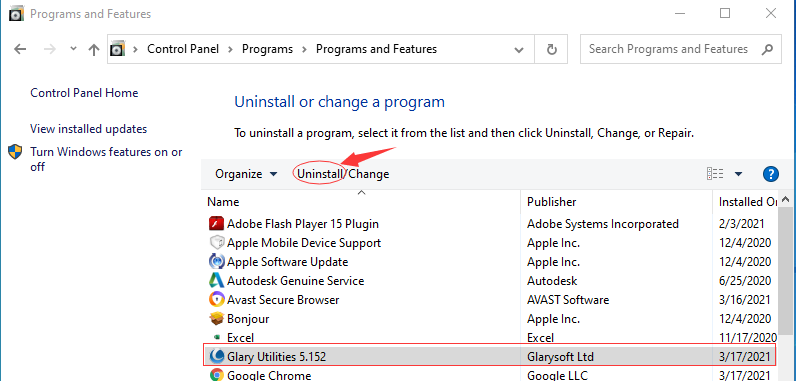
Task: Select the Google Chrome row
Action: [490, 375]
